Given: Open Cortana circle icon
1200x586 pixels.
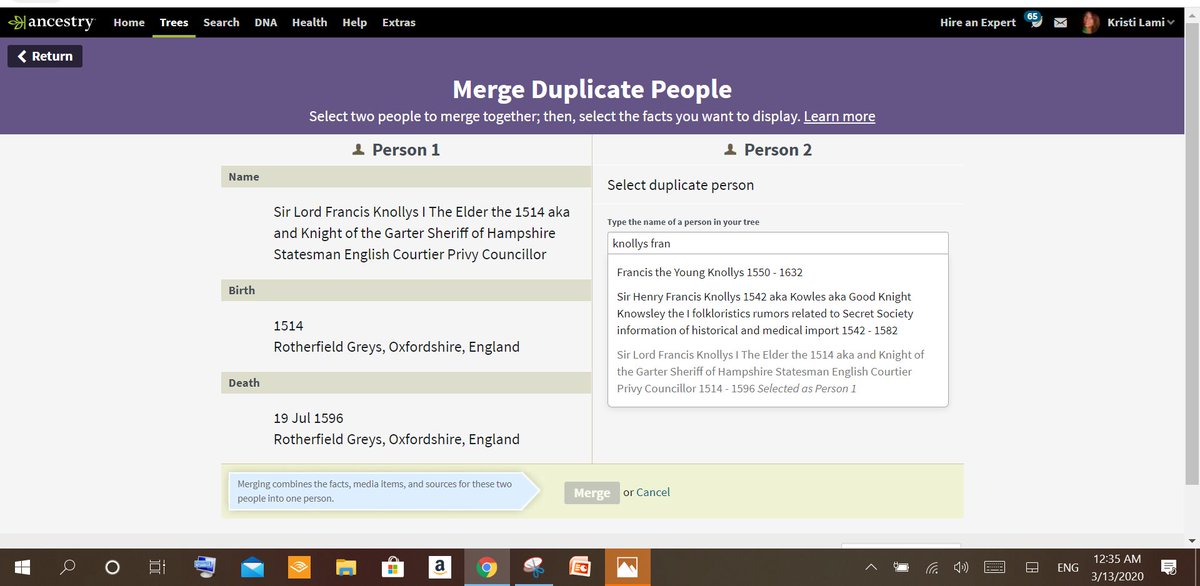Looking at the screenshot, I should [112, 567].
